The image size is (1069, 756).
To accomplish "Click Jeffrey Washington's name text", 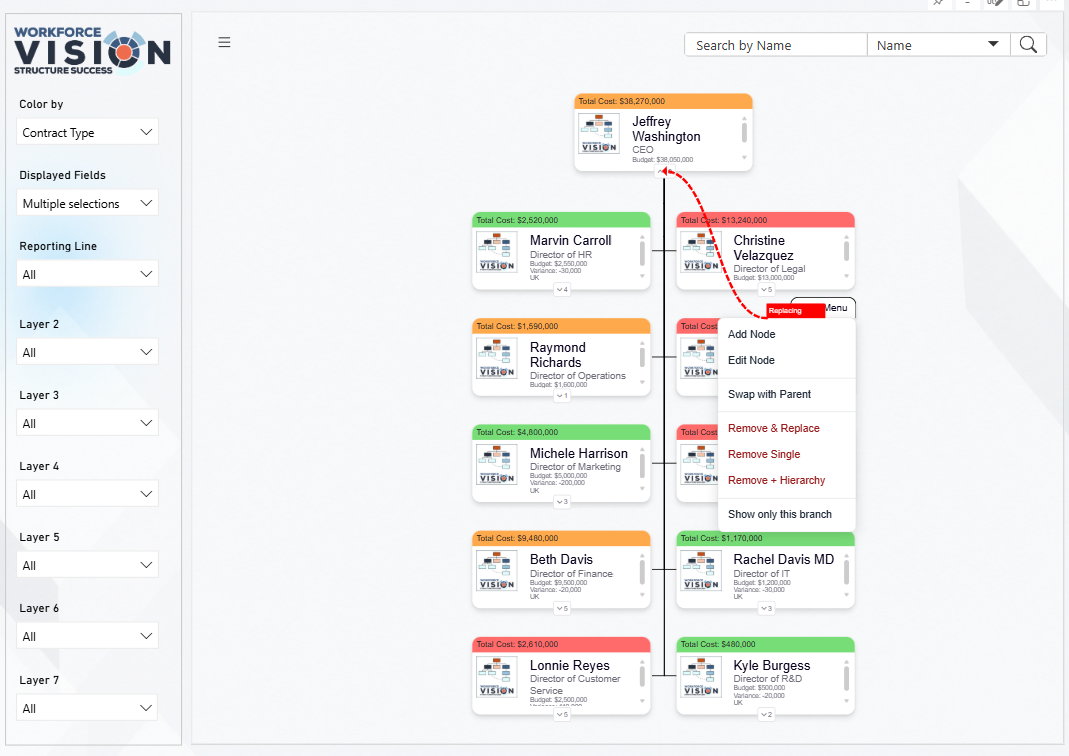I will tap(666, 129).
